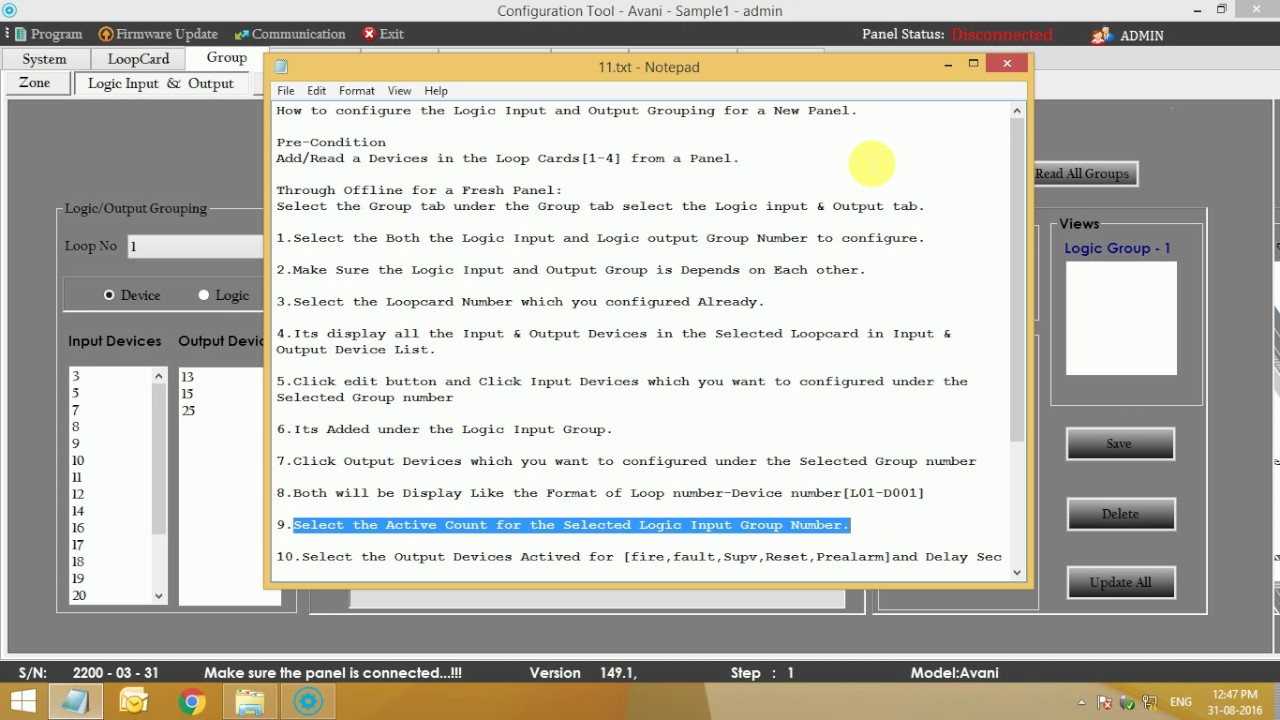The height and width of the screenshot is (720, 1280).
Task: Open the Zone sub-tab
Action: pos(34,83)
